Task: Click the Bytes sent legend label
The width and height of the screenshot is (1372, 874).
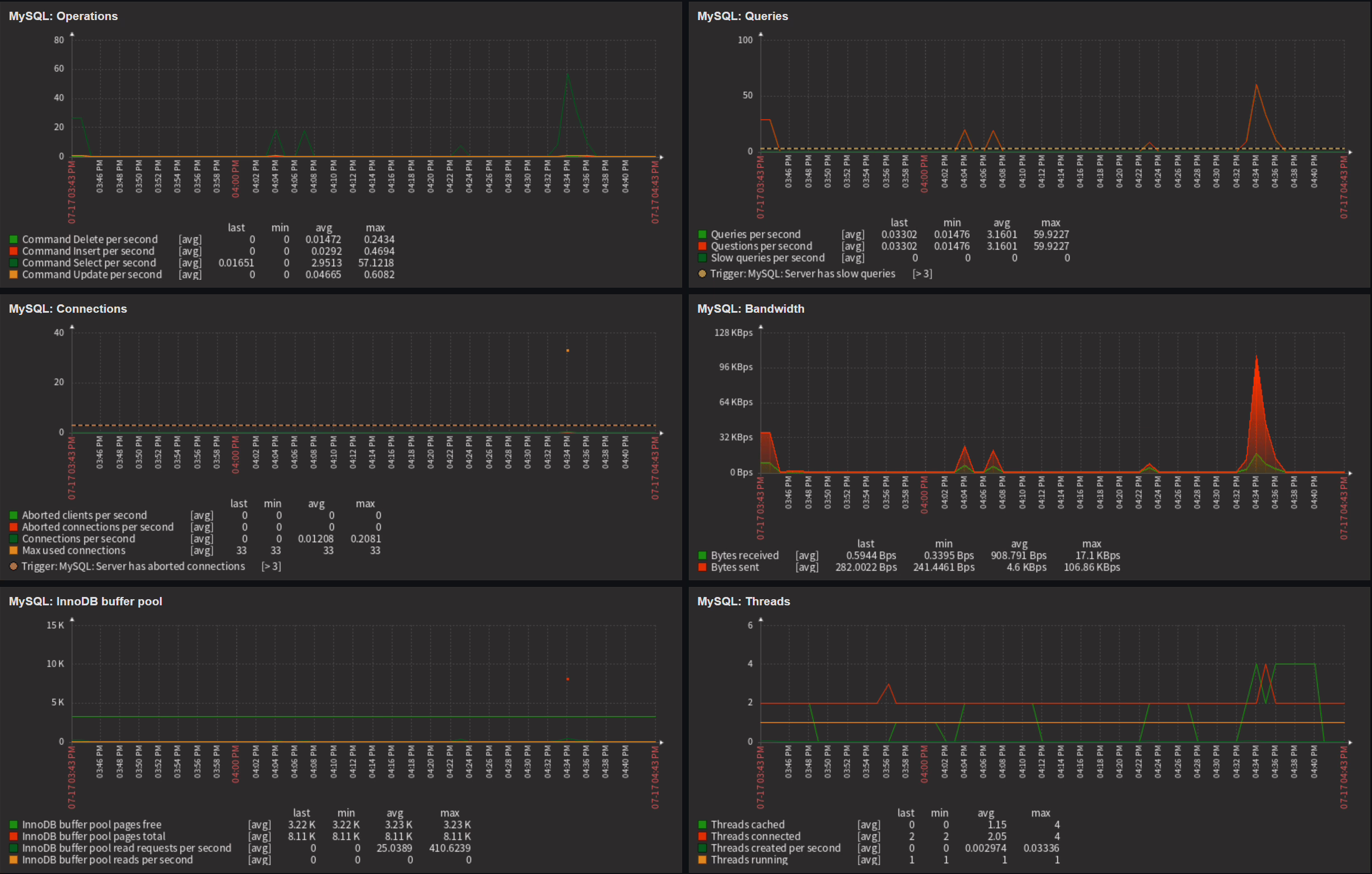Action: [x=734, y=567]
